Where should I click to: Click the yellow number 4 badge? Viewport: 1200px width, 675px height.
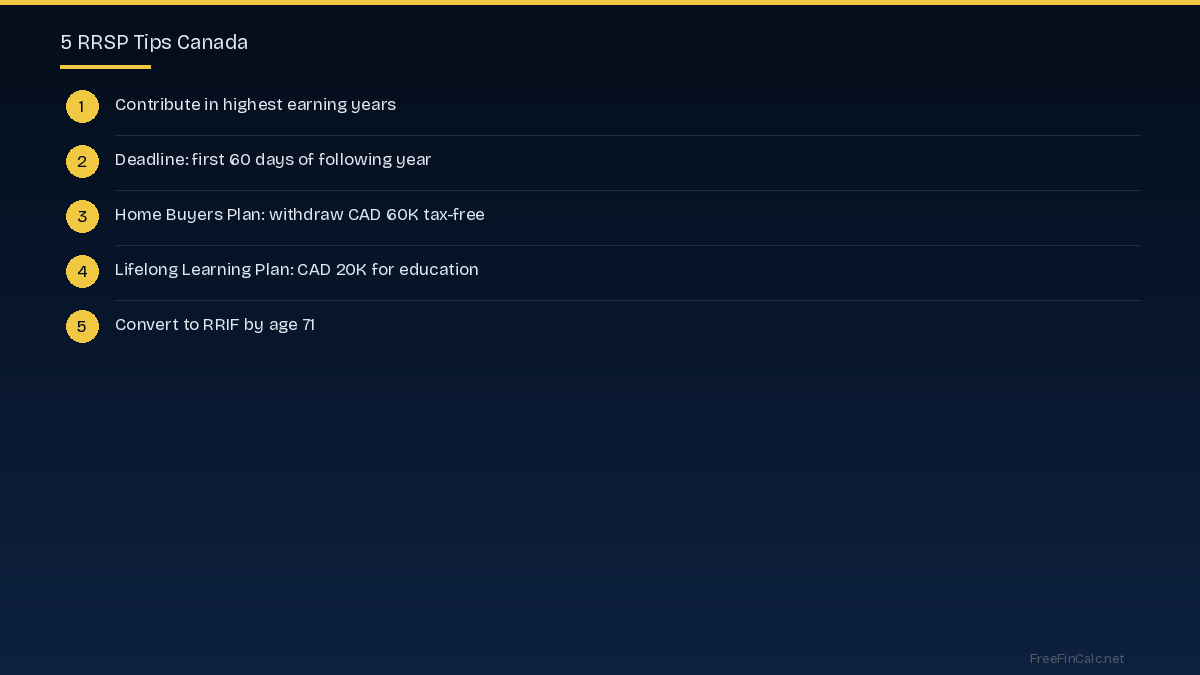click(82, 271)
